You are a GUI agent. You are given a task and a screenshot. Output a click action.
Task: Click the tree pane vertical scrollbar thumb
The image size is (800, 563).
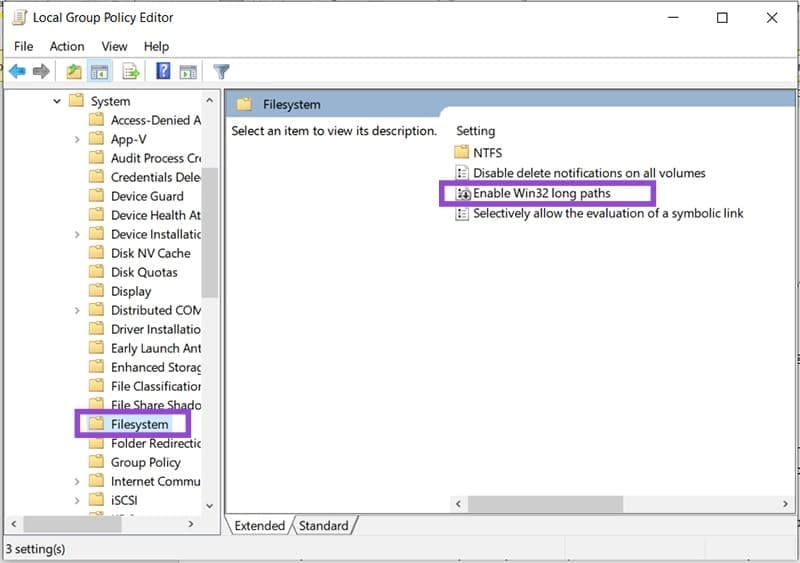pos(210,232)
